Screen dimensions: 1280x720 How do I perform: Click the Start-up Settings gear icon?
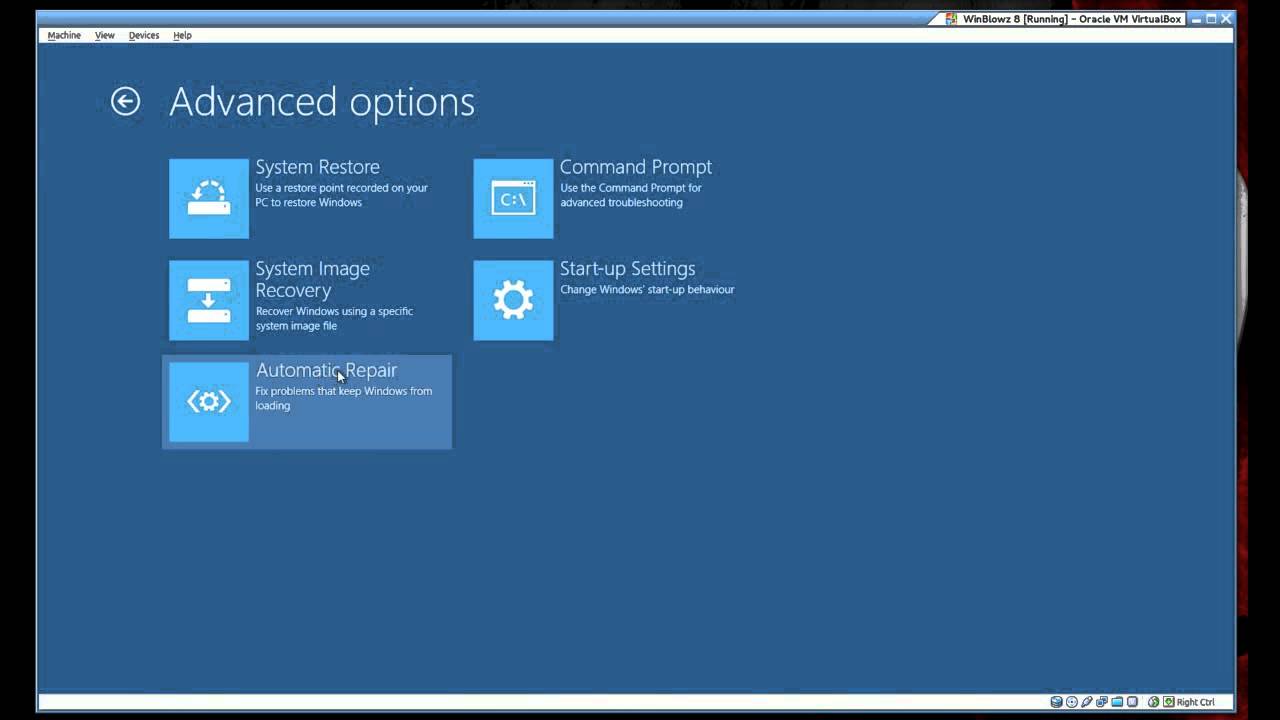[513, 300]
